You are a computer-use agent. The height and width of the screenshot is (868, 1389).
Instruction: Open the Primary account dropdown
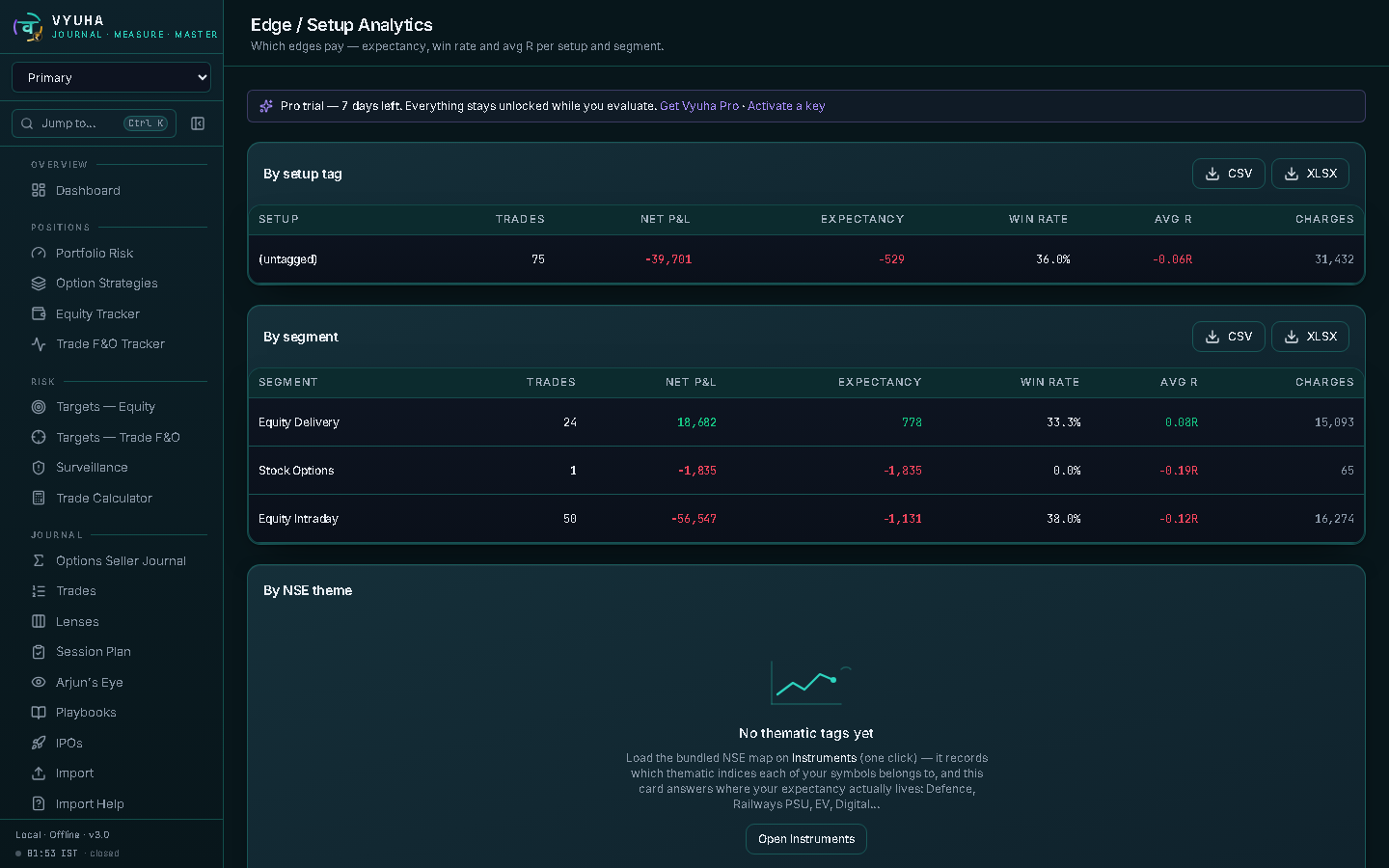point(111,77)
